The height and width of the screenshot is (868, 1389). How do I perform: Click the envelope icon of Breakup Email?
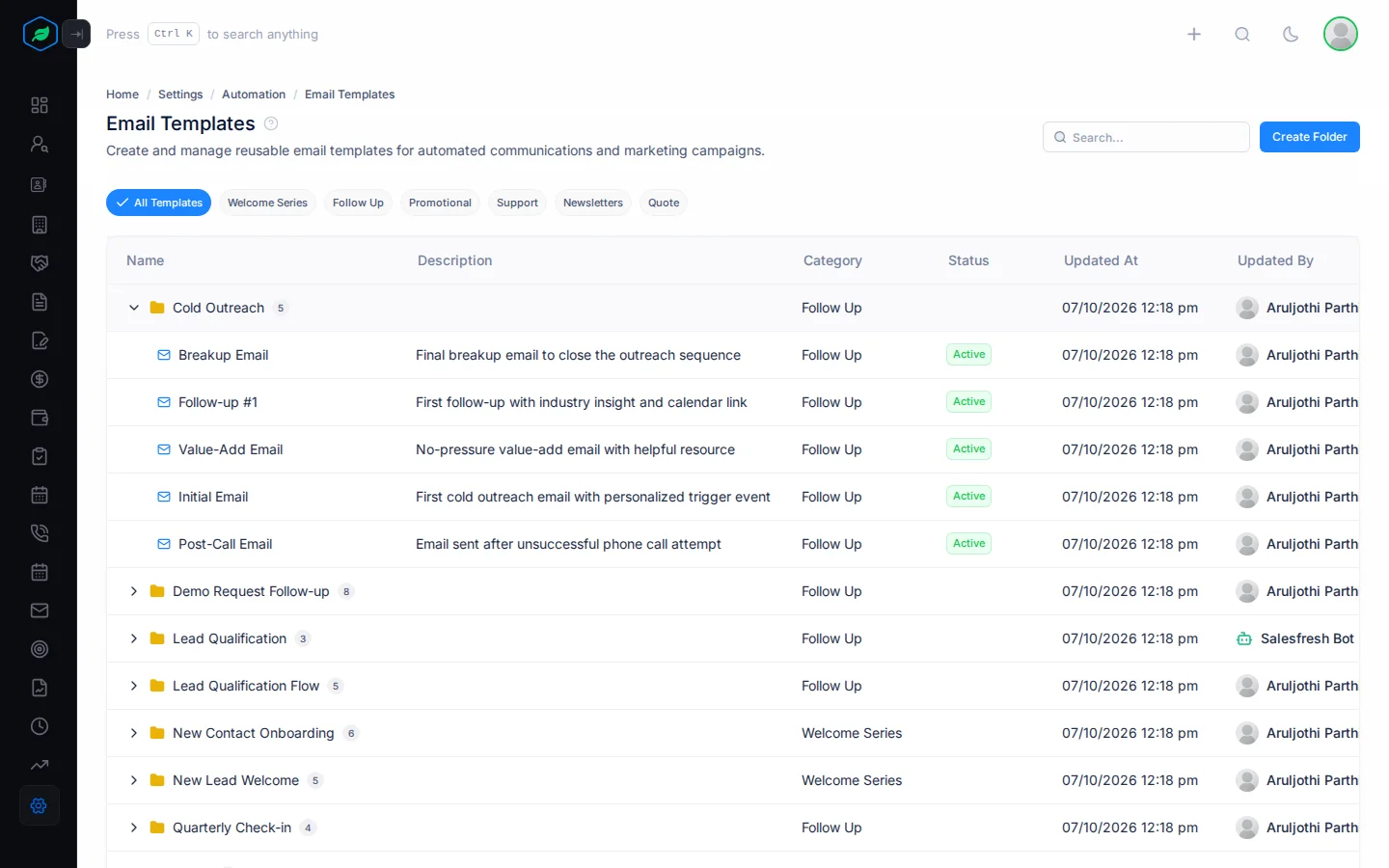[x=164, y=355]
